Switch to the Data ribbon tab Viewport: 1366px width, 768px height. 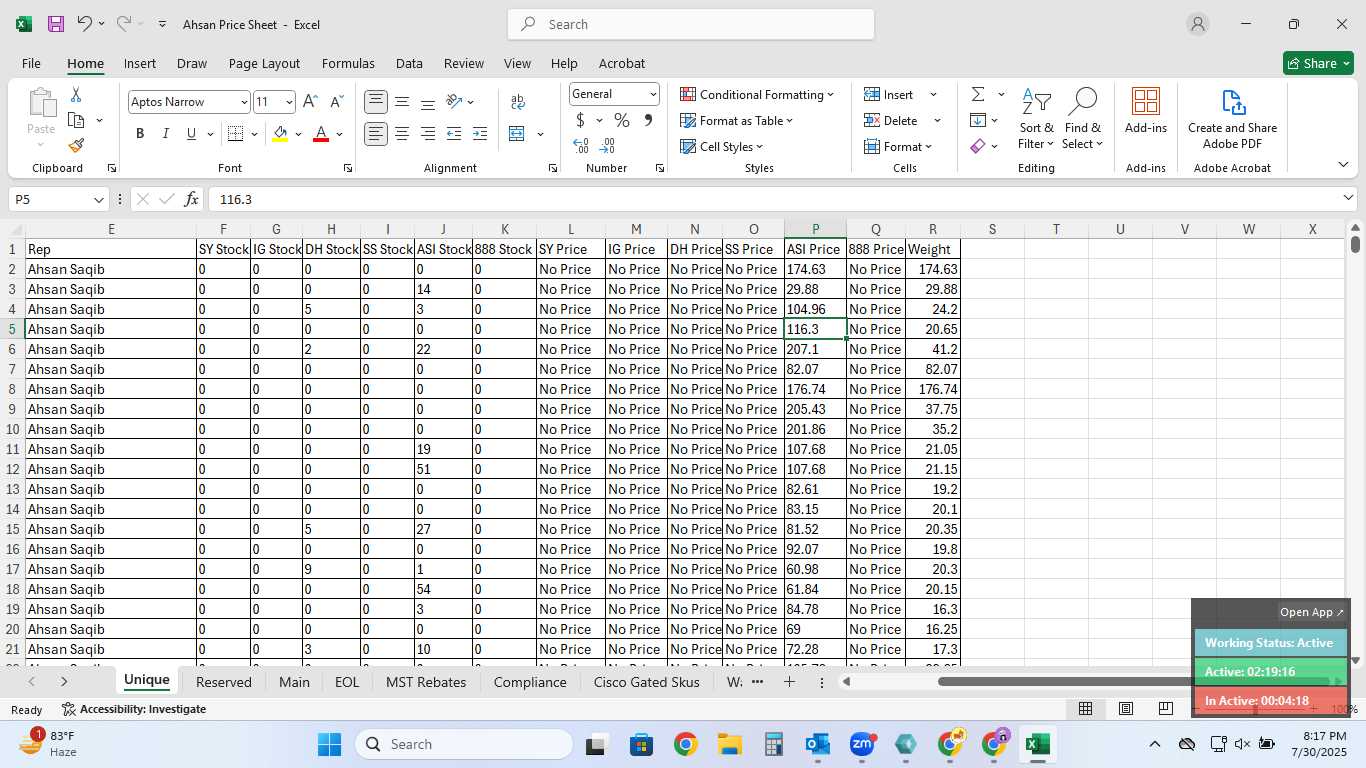click(x=409, y=63)
